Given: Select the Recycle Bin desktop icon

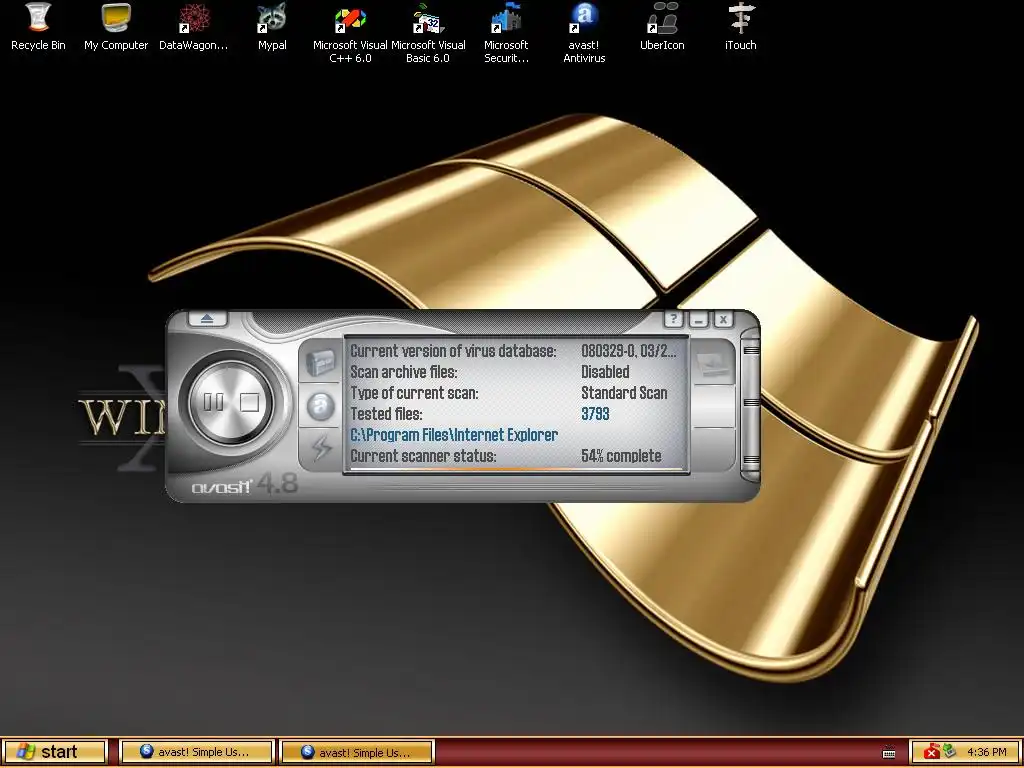Looking at the screenshot, I should 39,27.
